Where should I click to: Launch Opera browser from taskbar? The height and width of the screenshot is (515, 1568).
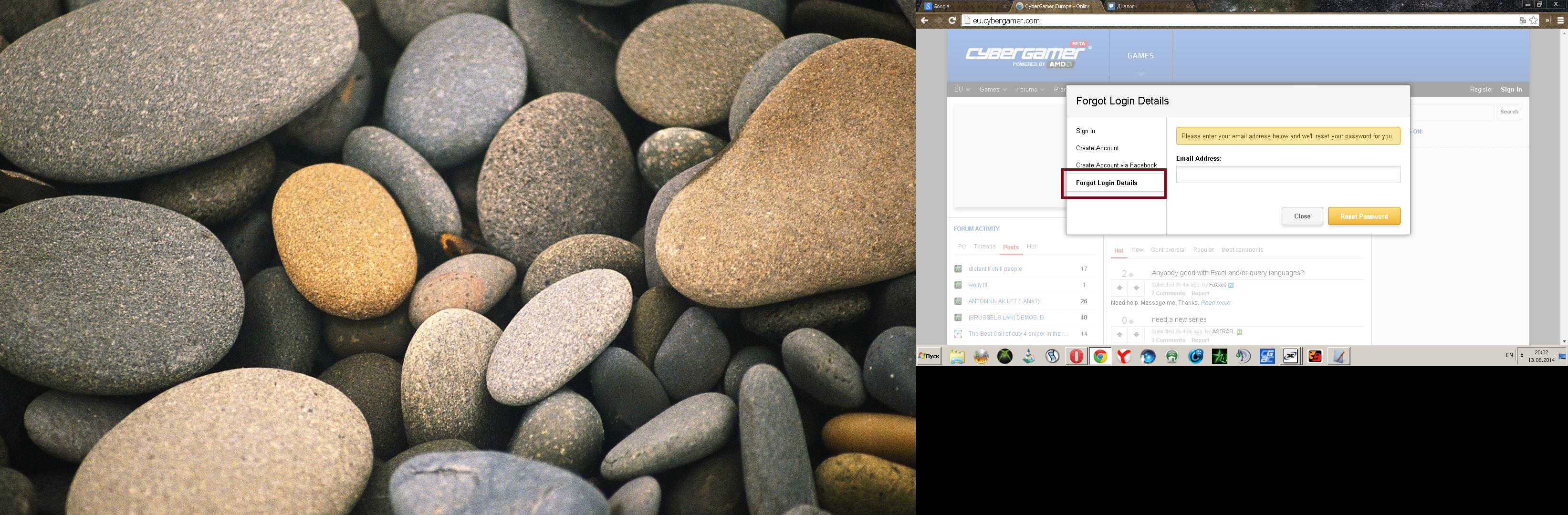click(x=1076, y=356)
